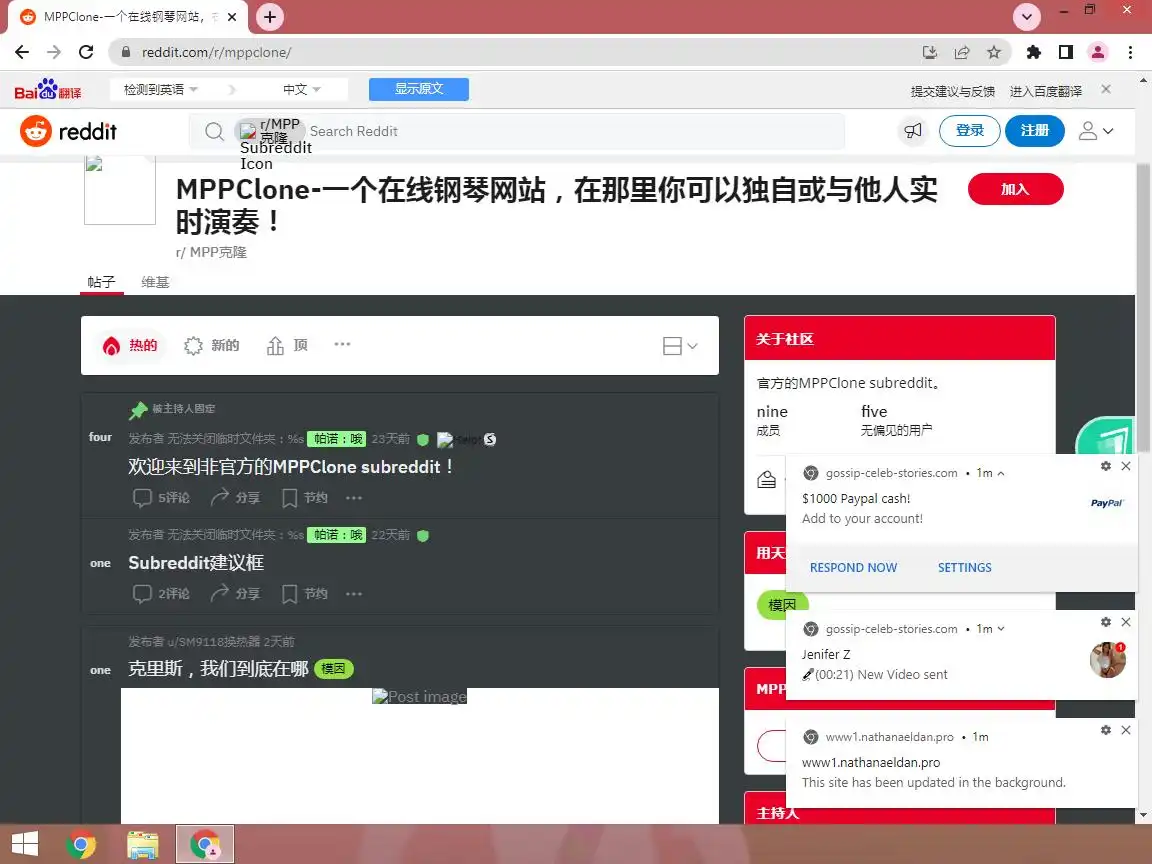
Task: Click the 登录 login button
Action: (x=969, y=131)
